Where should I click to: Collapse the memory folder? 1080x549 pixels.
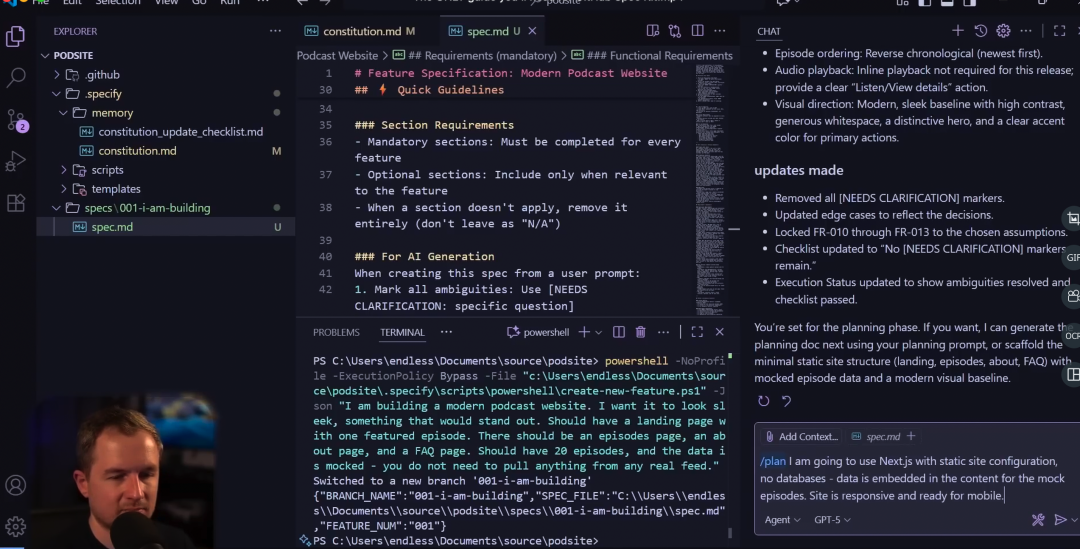[x=63, y=113]
